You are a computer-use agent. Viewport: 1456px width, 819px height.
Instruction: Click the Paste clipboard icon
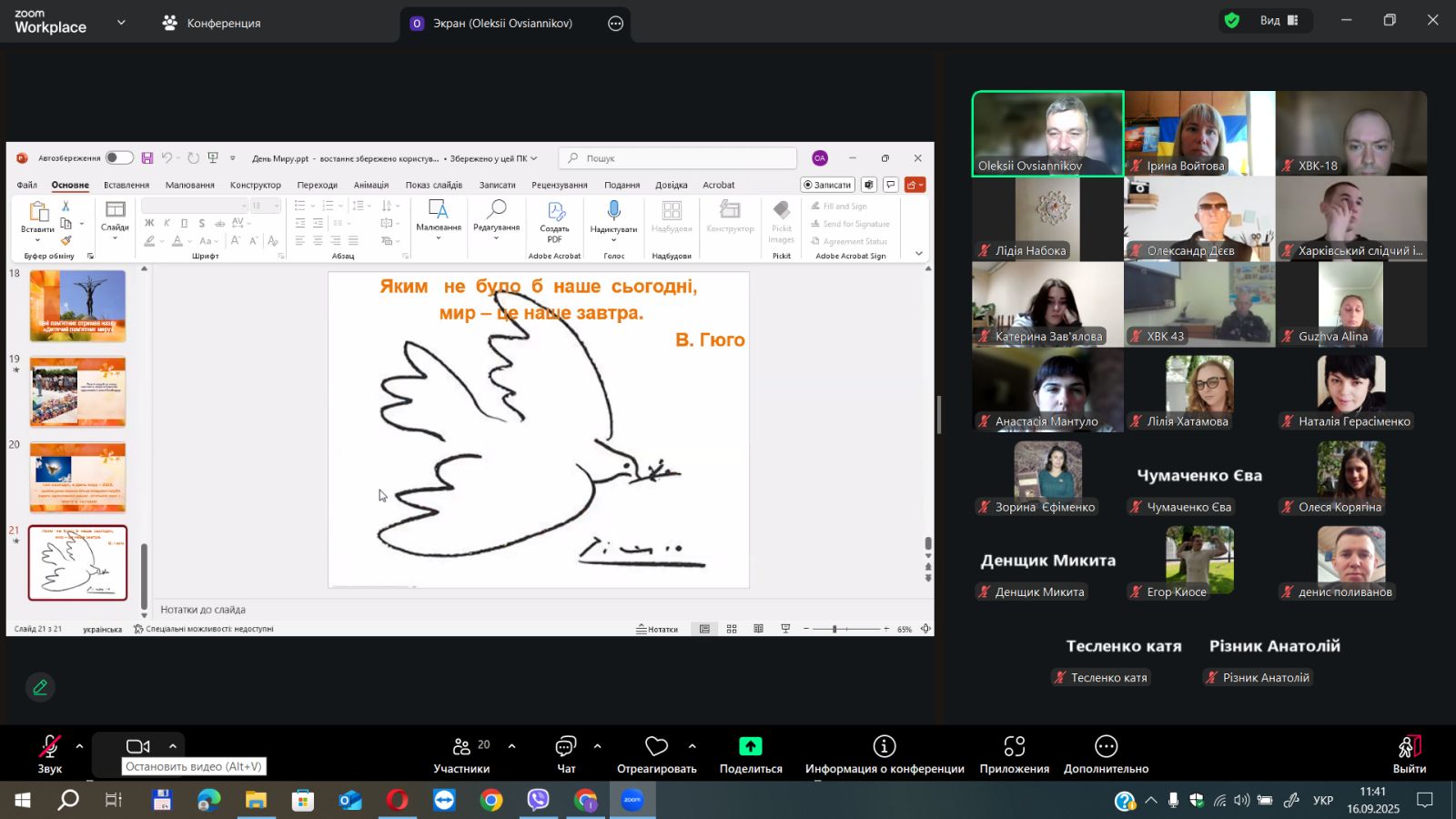[38, 212]
